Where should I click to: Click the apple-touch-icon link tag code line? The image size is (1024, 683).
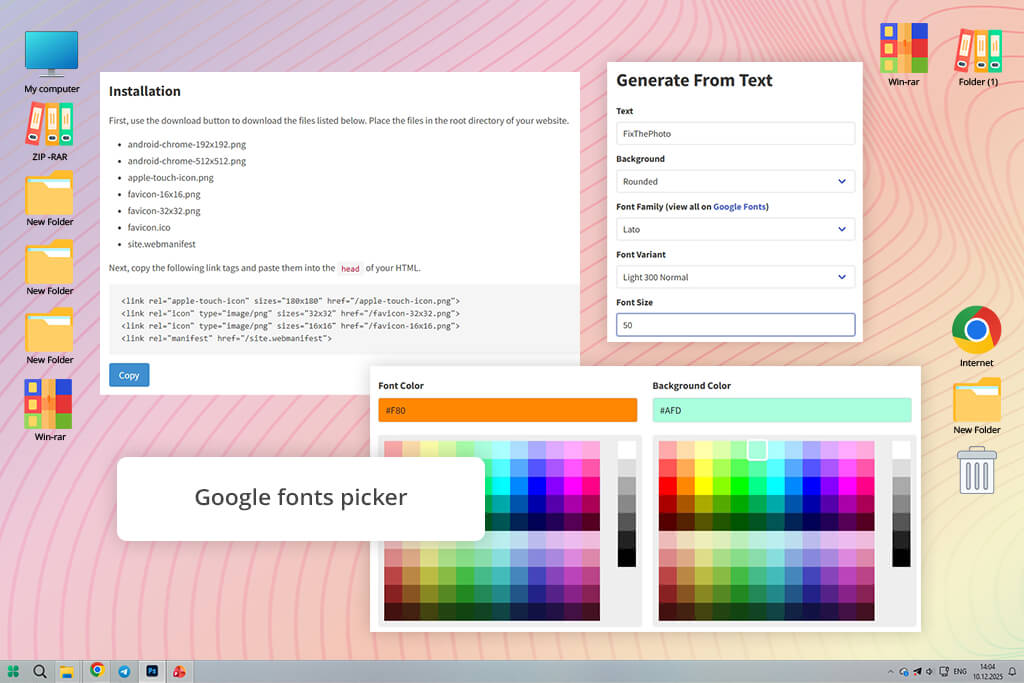point(291,301)
